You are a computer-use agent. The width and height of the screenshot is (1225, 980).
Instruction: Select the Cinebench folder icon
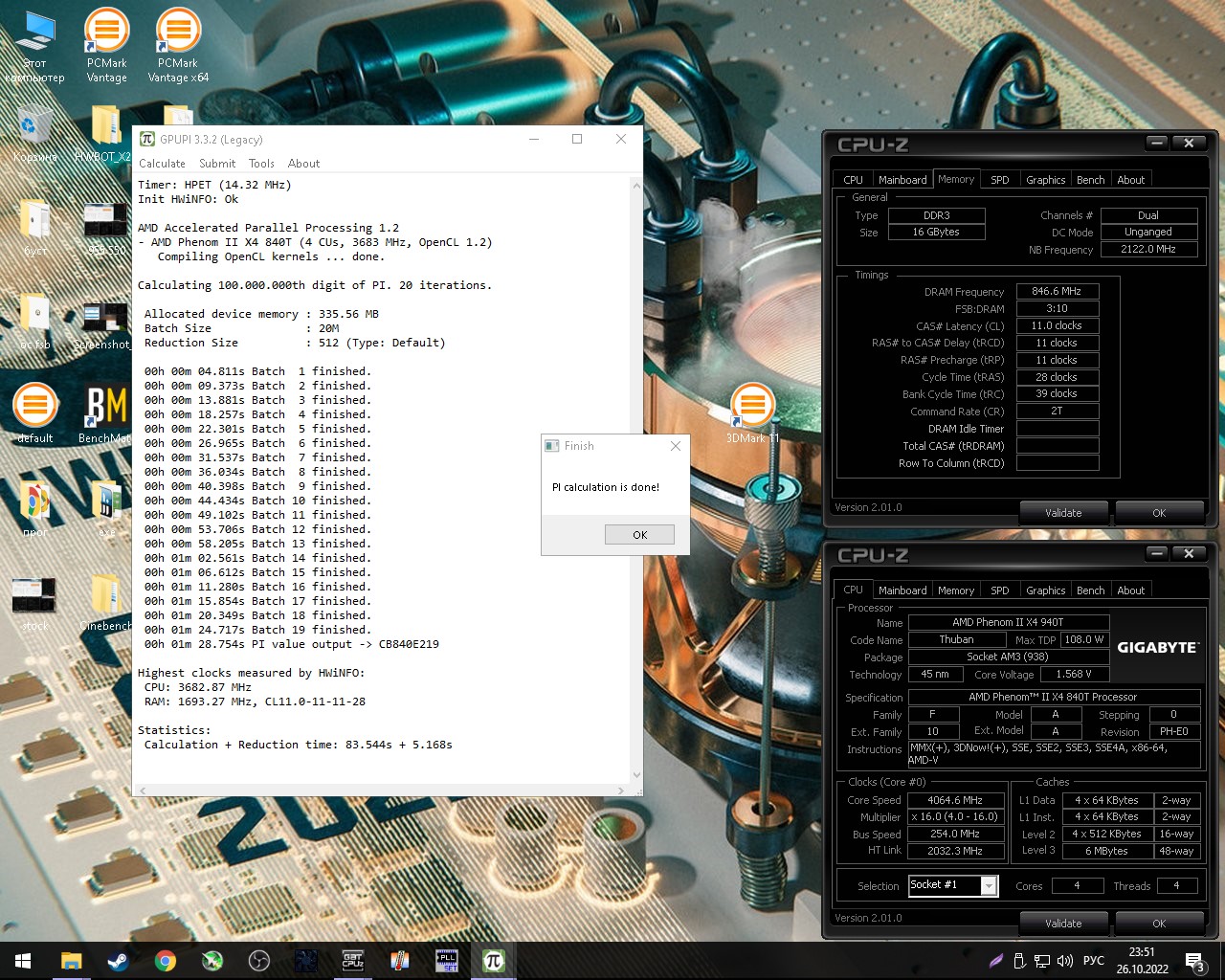(105, 602)
